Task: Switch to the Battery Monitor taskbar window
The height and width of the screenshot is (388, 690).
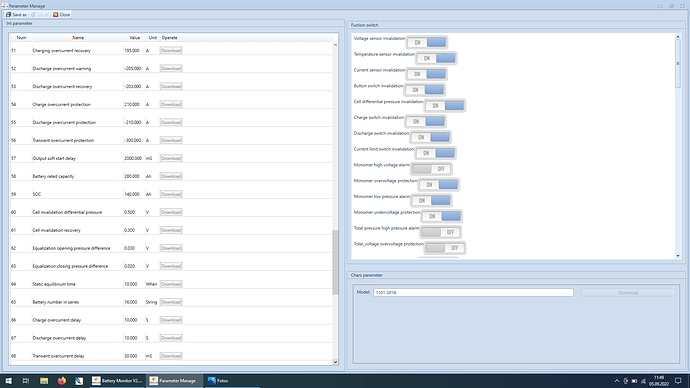Action: coord(117,381)
